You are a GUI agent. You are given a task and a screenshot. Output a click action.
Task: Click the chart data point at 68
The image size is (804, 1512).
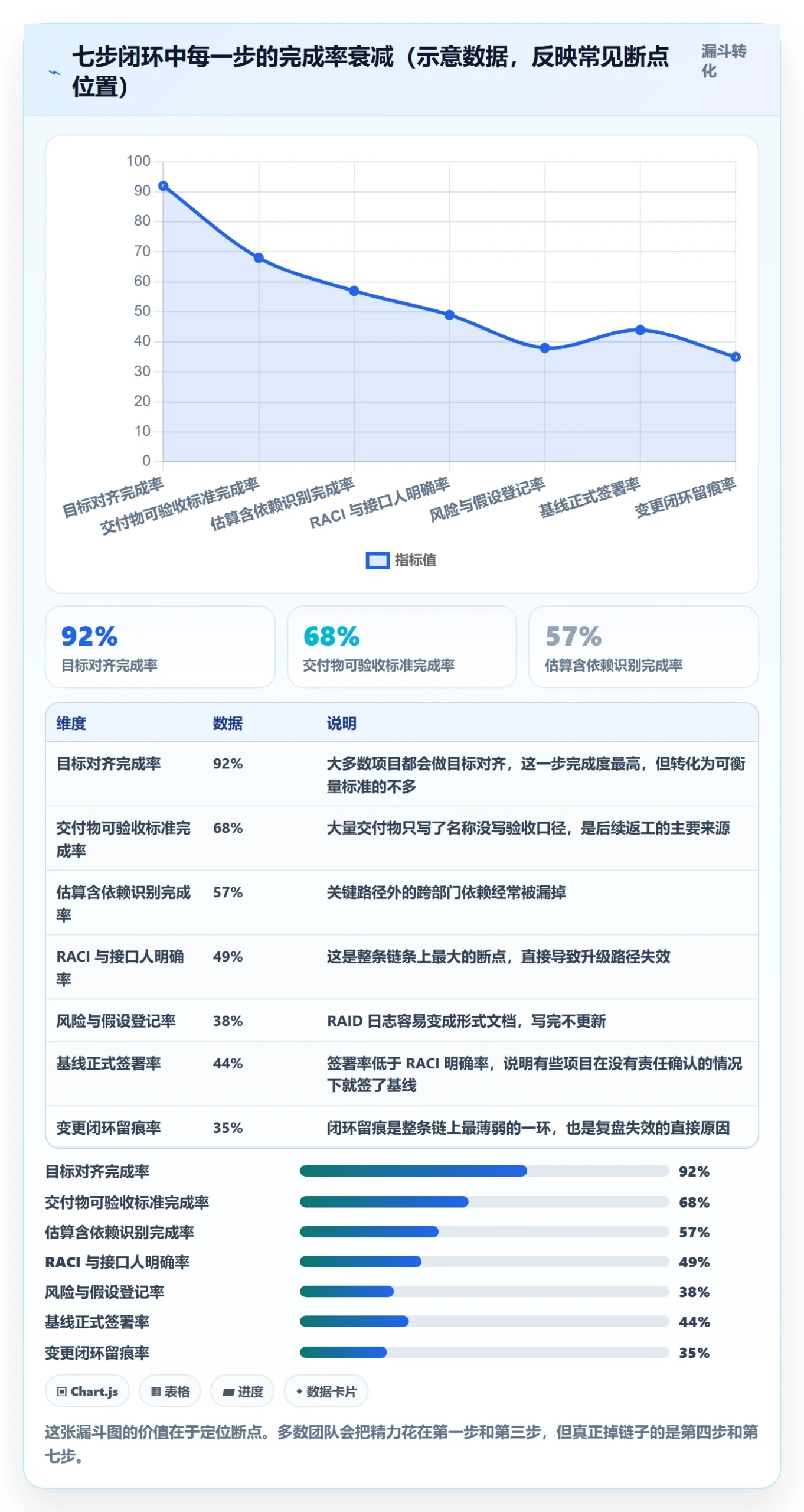(x=259, y=258)
